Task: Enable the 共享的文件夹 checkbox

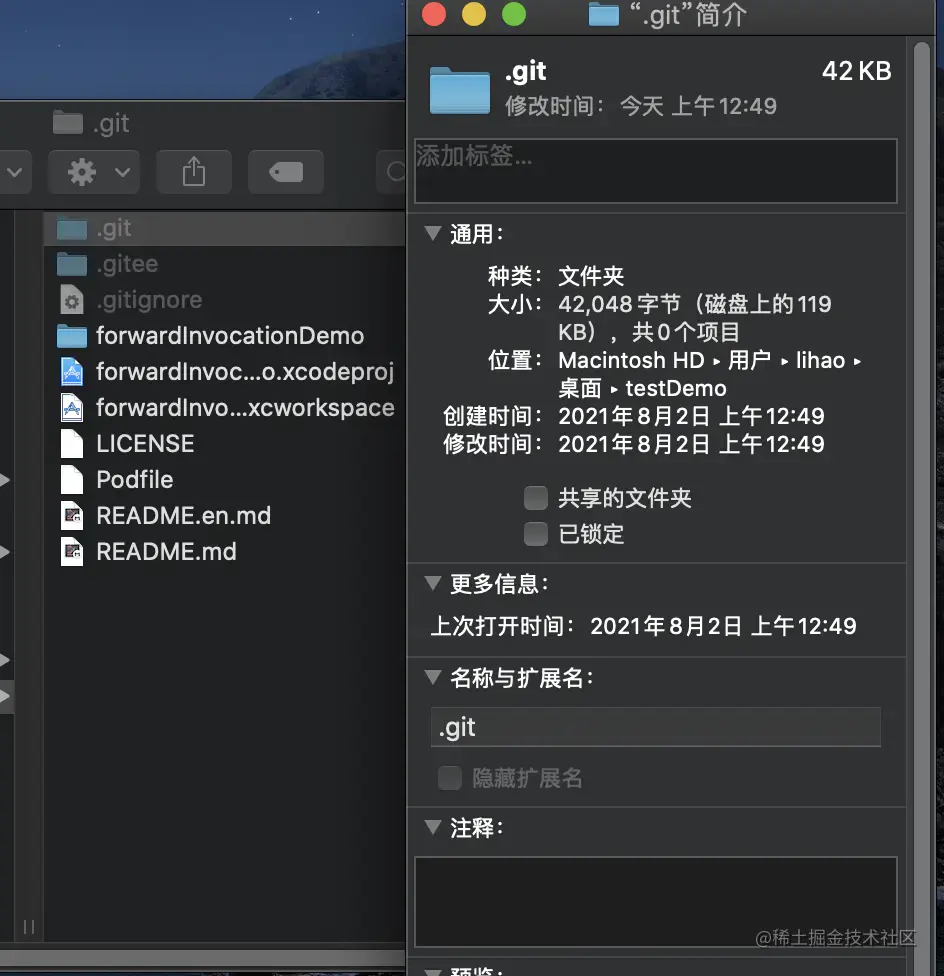Action: pos(535,498)
